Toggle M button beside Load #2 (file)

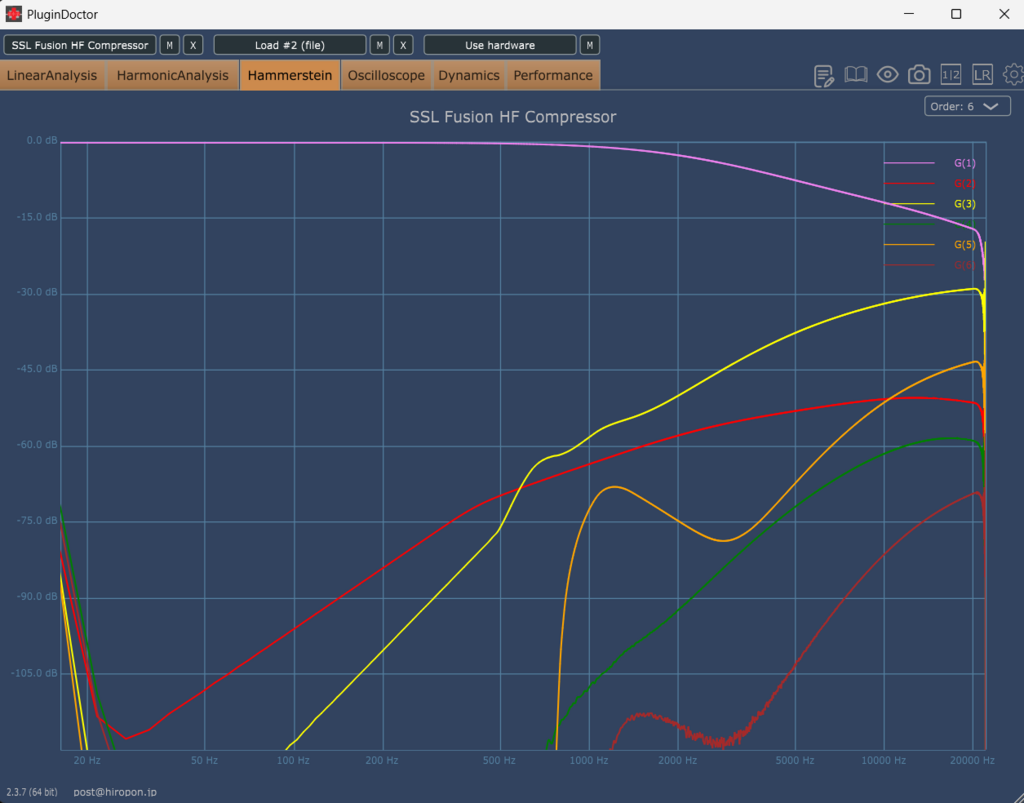pos(379,45)
